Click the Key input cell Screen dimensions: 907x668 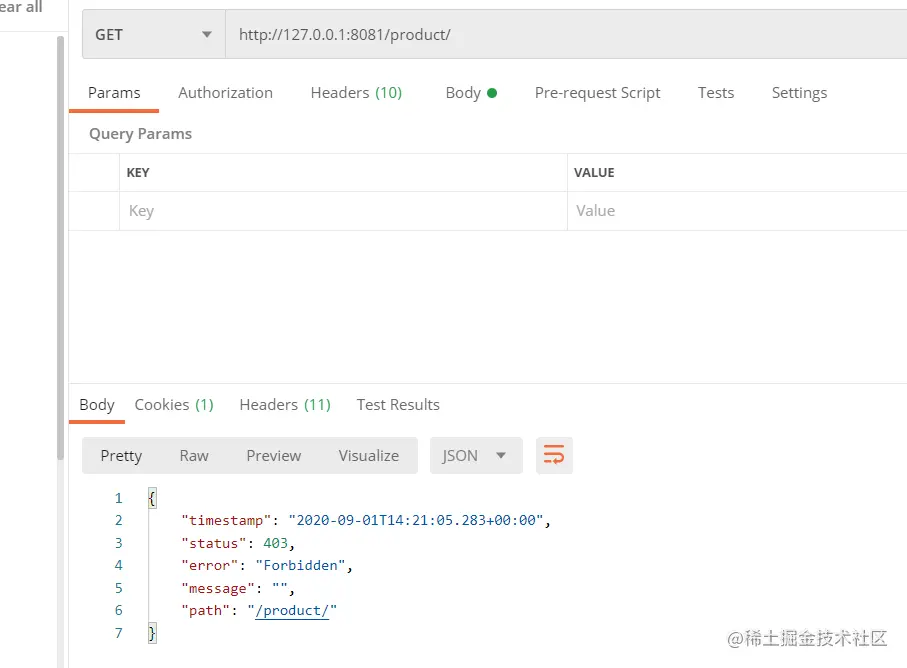[340, 211]
